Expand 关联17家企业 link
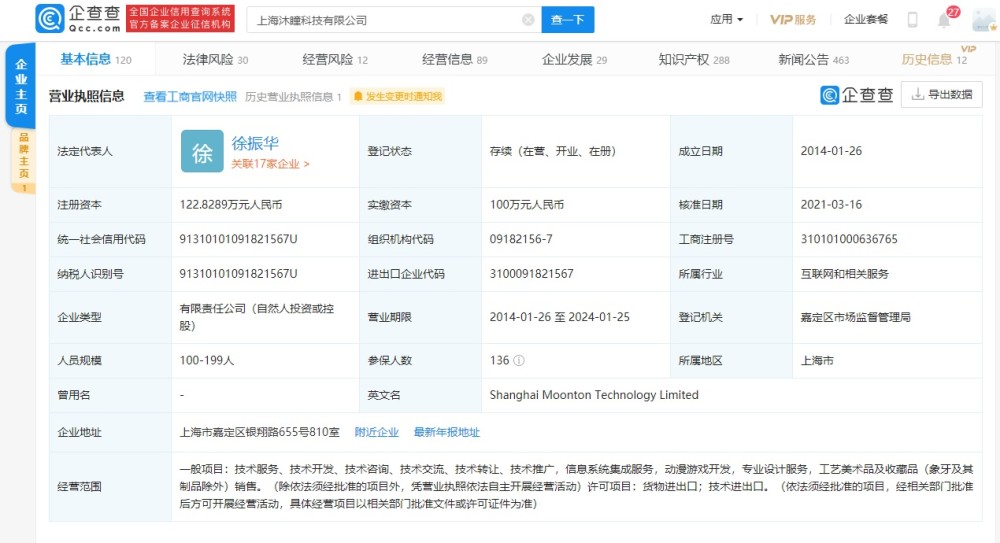 click(x=270, y=164)
